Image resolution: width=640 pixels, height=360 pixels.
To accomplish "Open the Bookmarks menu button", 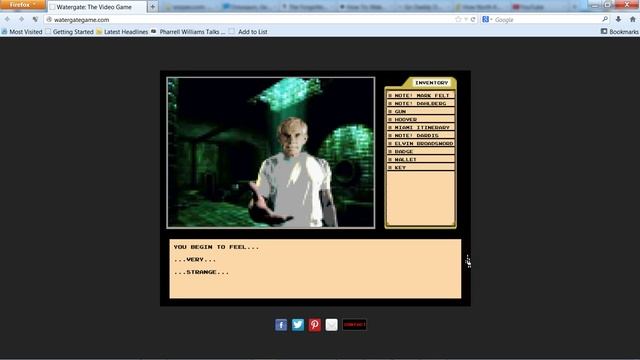I will pyautogui.click(x=619, y=31).
